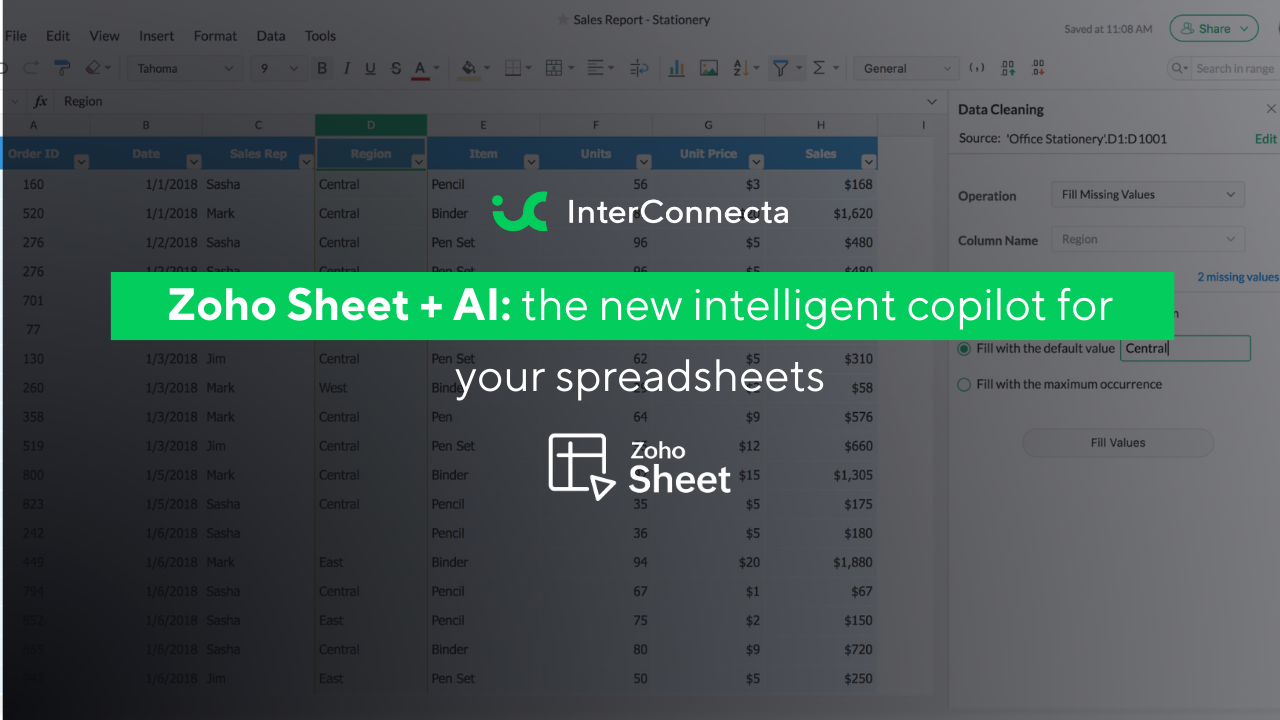Open the Item column filter dropdown
The height and width of the screenshot is (720, 1280).
pos(531,162)
